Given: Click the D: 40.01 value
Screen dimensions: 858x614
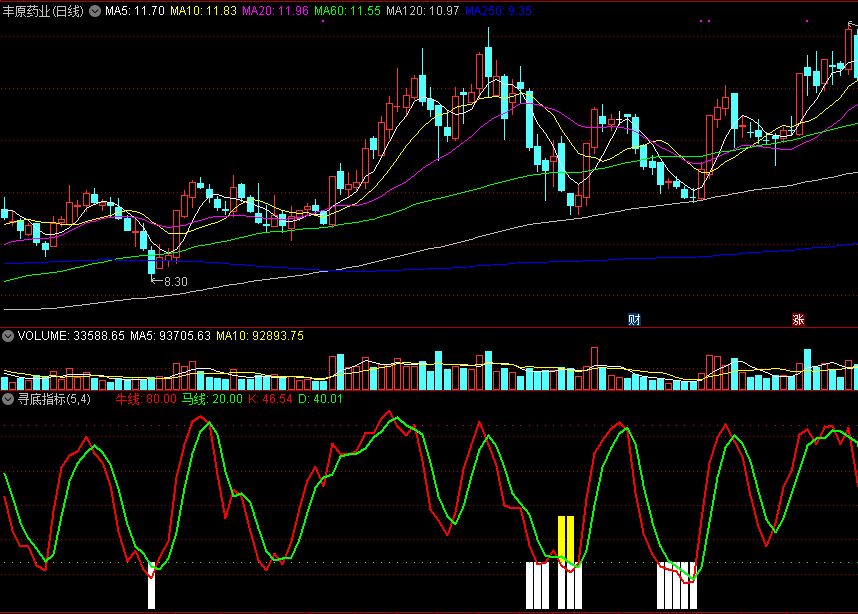Looking at the screenshot, I should click(x=320, y=399).
